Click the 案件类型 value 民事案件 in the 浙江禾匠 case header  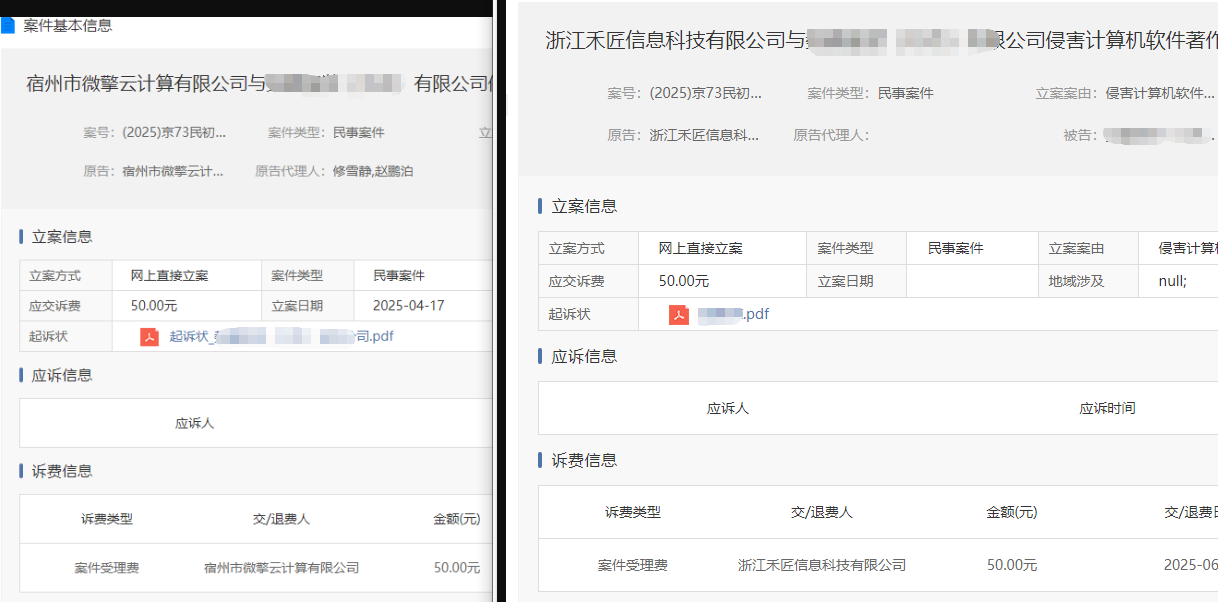(905, 93)
